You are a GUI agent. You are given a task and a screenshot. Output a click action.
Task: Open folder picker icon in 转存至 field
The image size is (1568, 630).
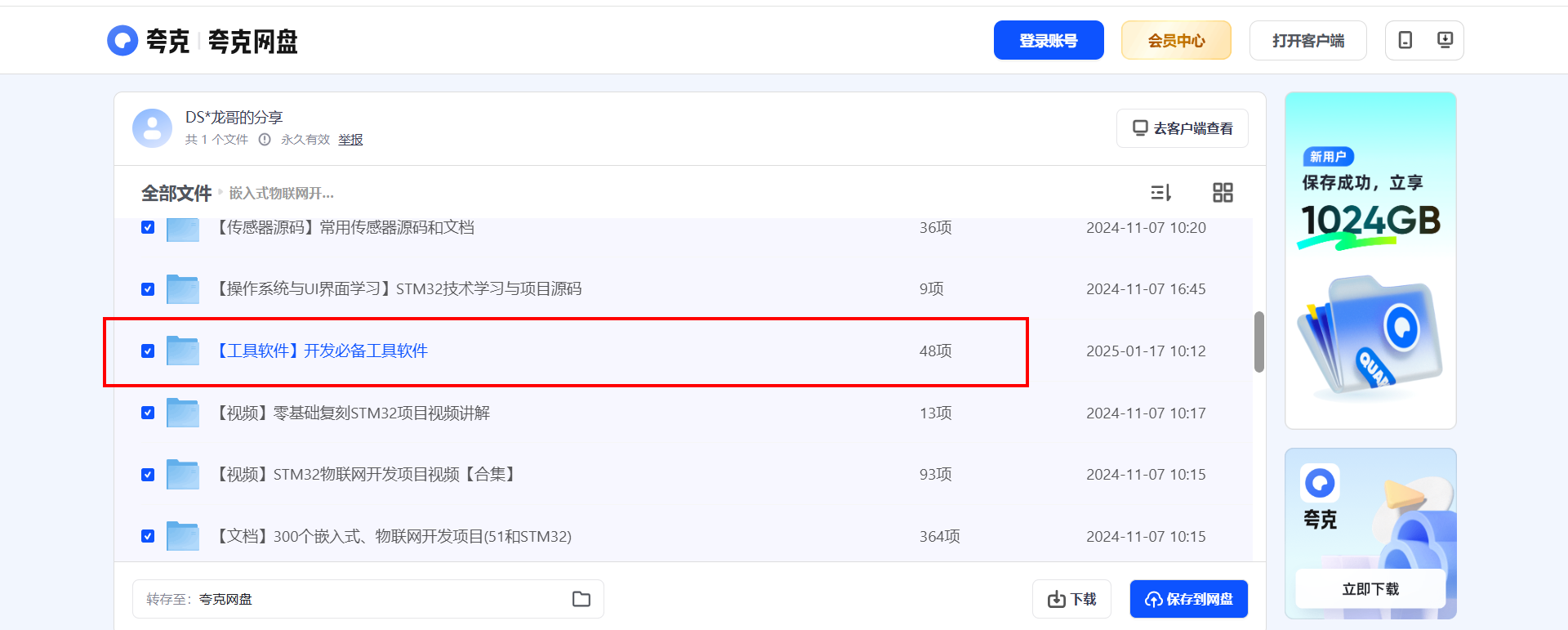581,599
